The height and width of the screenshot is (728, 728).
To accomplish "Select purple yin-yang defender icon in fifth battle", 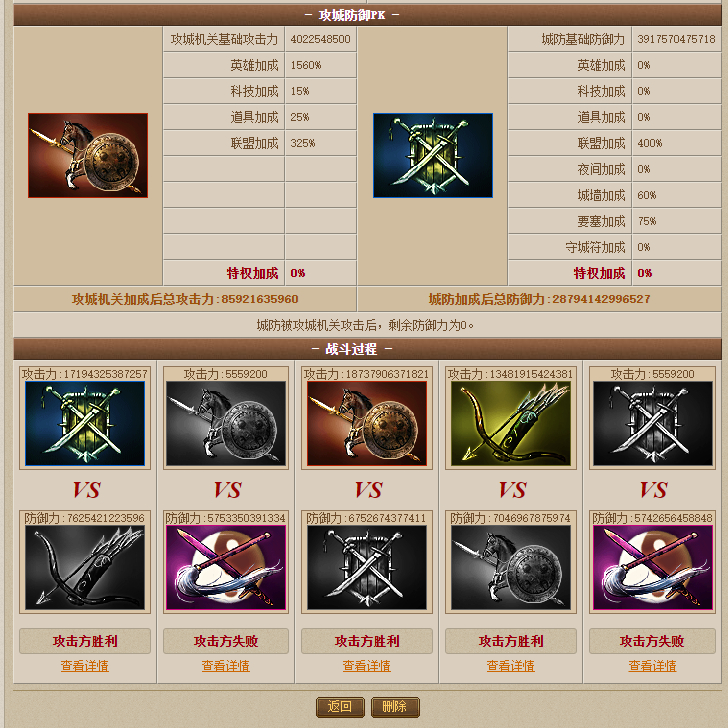I will [653, 567].
